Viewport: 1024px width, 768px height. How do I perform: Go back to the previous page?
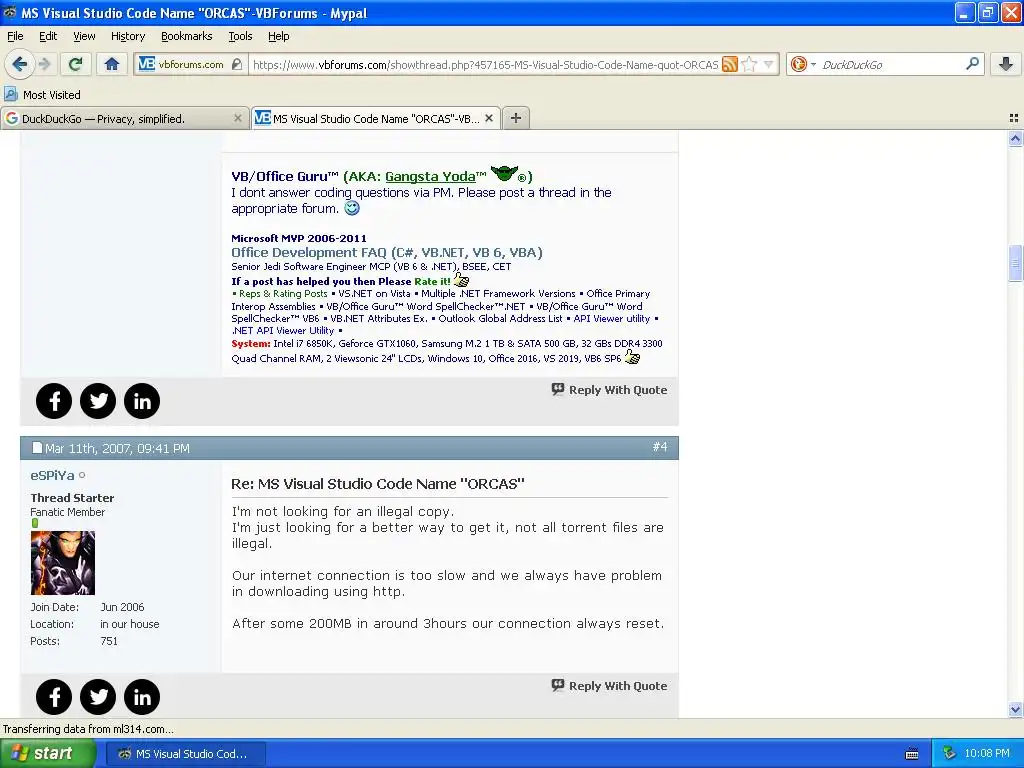click(19, 64)
